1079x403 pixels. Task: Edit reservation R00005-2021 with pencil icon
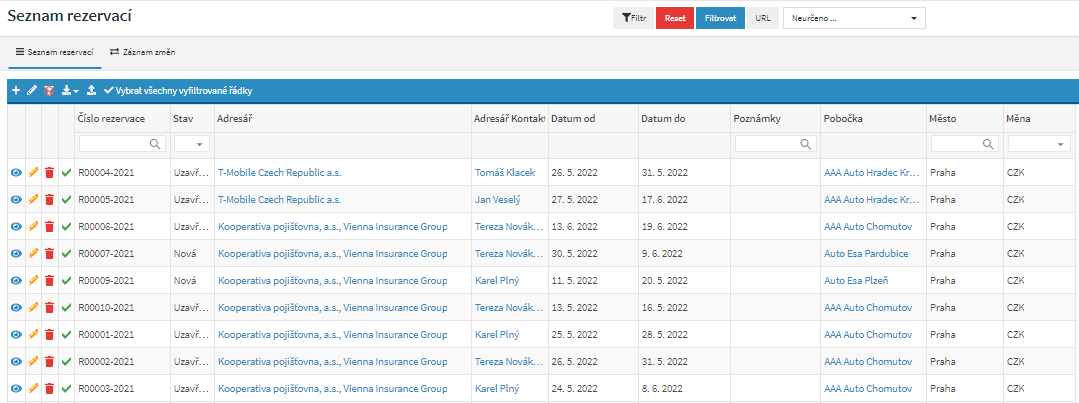[33, 199]
